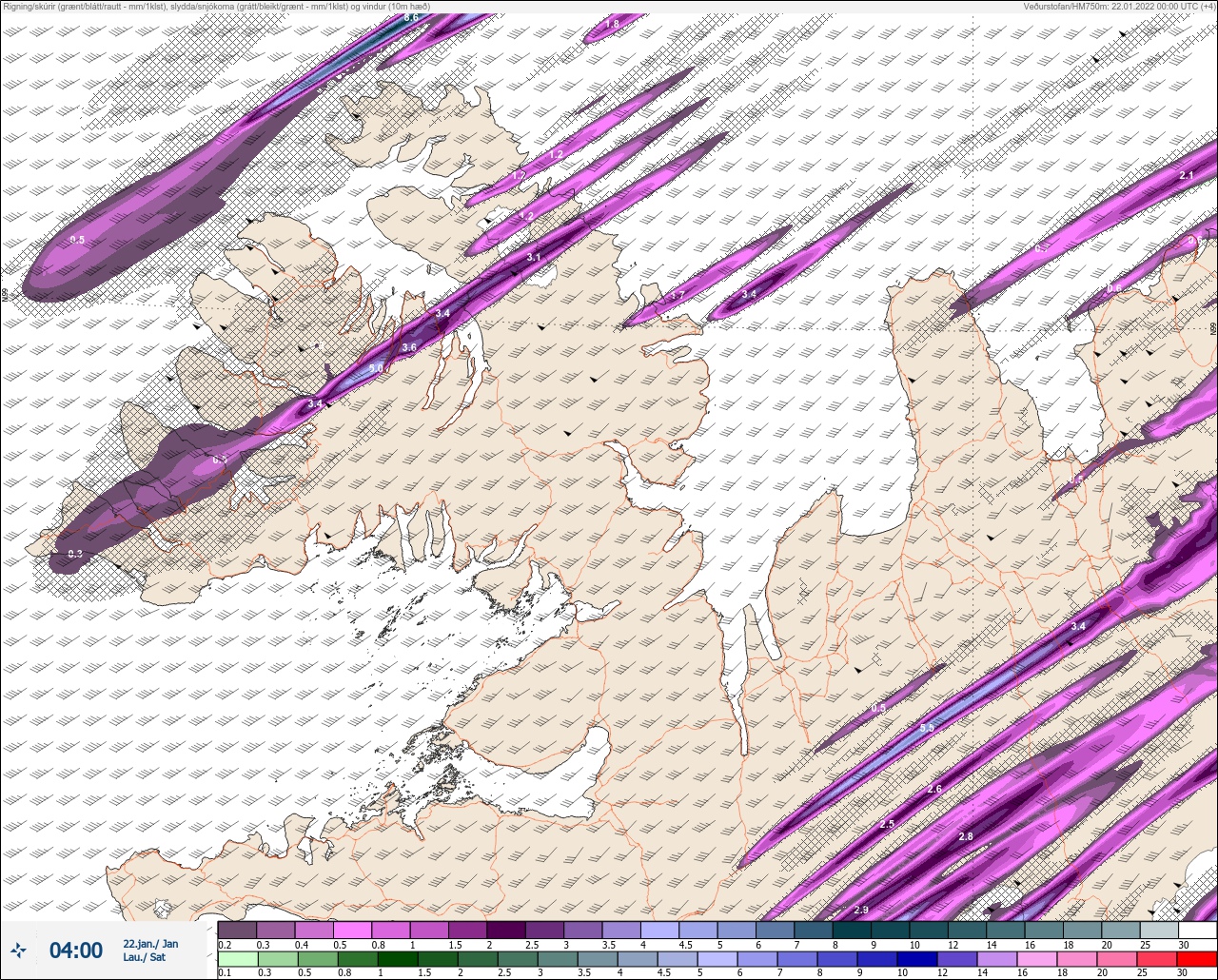Click the 2.8 precipitation value on map
The height and width of the screenshot is (980, 1218).
point(966,836)
